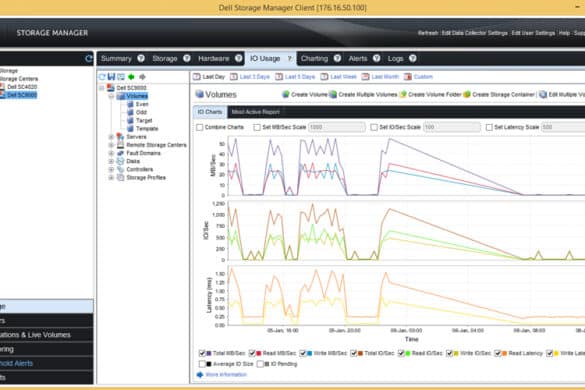The width and height of the screenshot is (585, 390).
Task: Click the Last 3 Days link
Action: pos(254,77)
